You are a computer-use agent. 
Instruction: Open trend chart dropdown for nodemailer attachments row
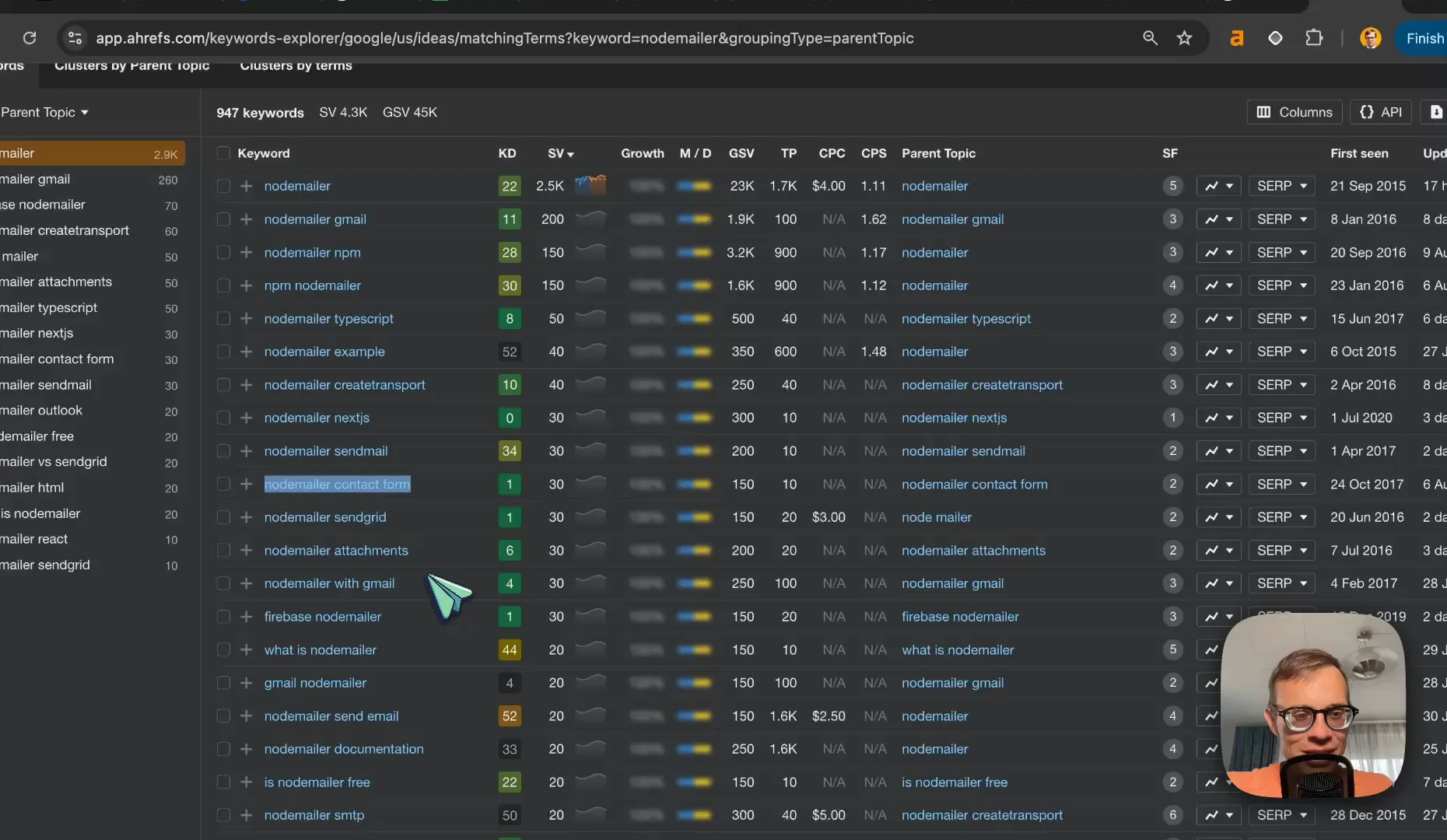point(1218,551)
